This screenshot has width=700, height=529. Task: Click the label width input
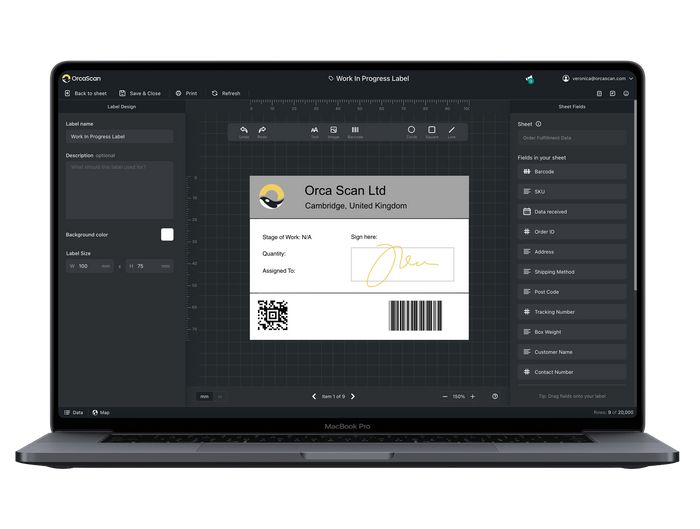click(89, 266)
